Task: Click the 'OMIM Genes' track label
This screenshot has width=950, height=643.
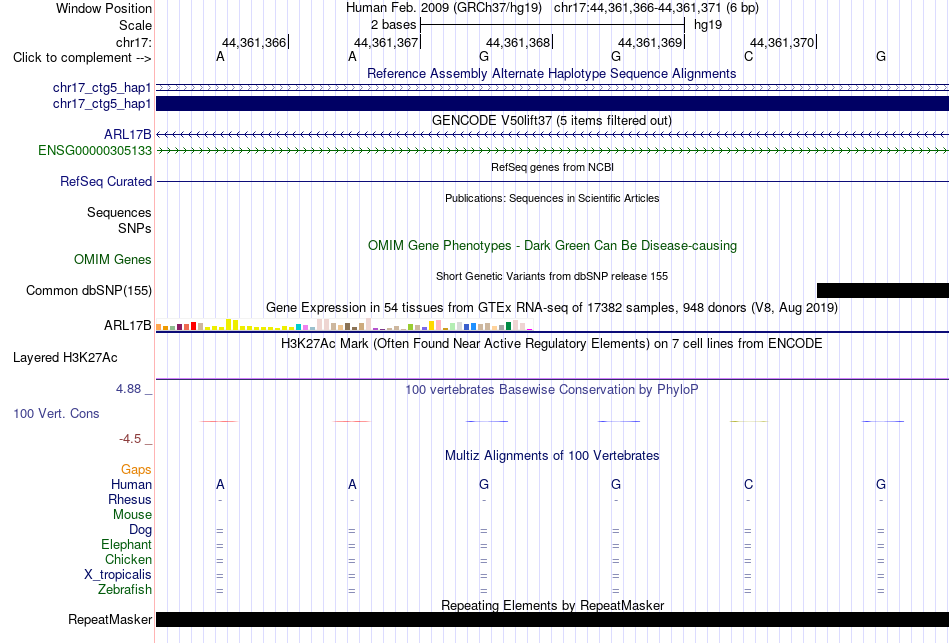Action: tap(113, 259)
